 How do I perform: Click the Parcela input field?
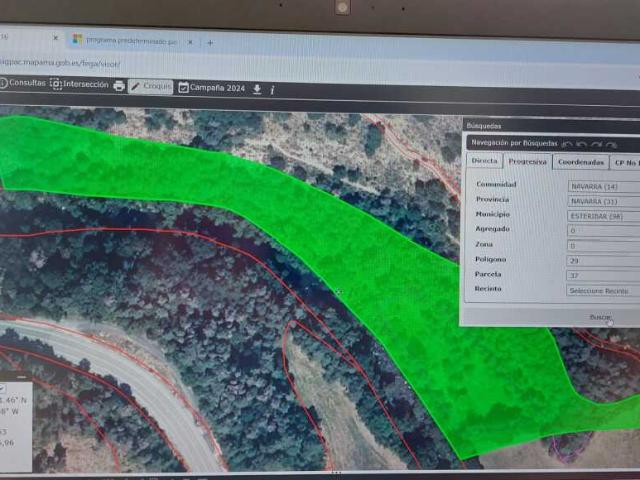pos(603,276)
